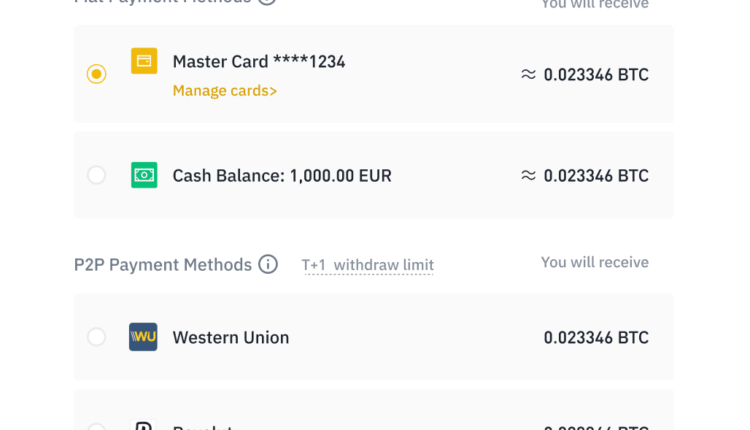Click the approximate symbol in the Master Card row
750x430 pixels.
pyautogui.click(x=528, y=74)
